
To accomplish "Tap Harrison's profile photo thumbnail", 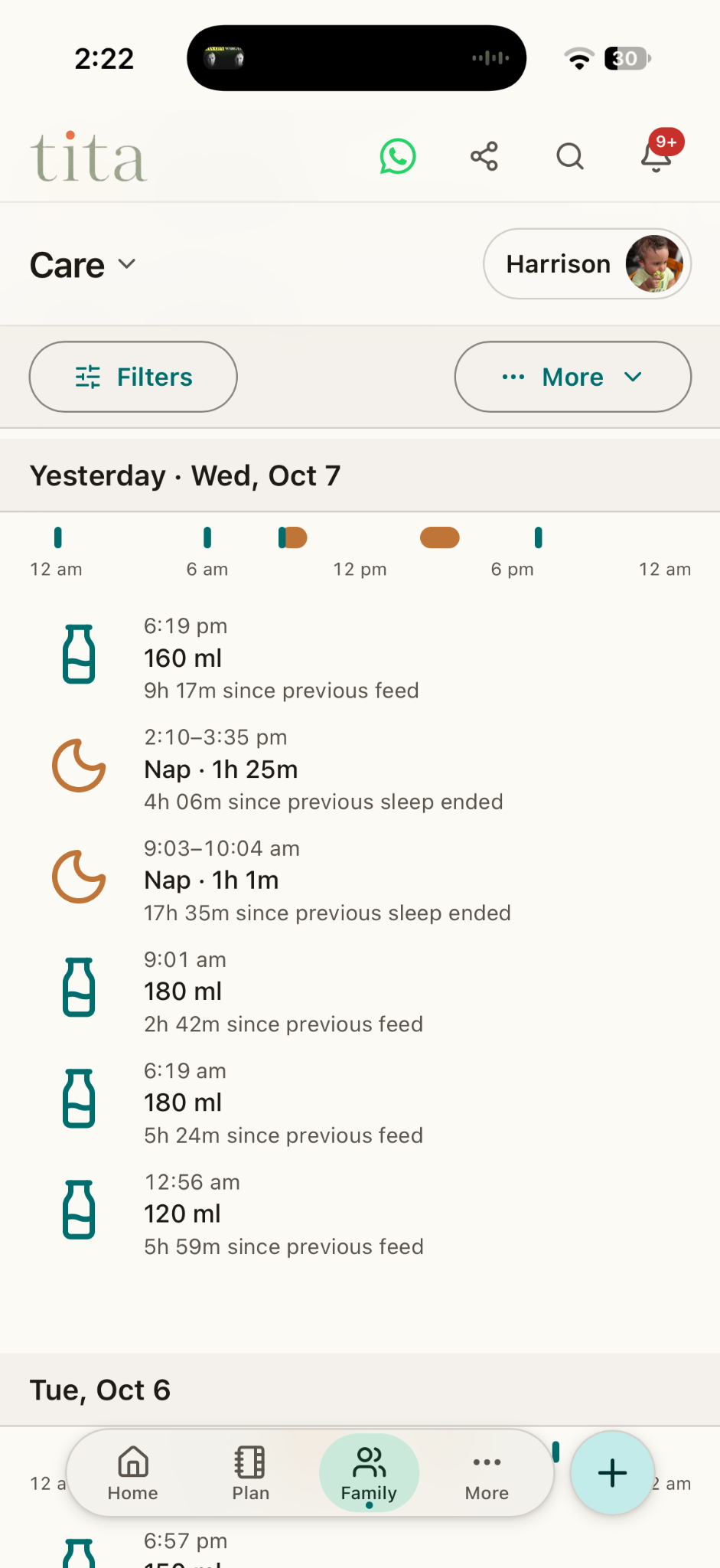I will pyautogui.click(x=654, y=264).
